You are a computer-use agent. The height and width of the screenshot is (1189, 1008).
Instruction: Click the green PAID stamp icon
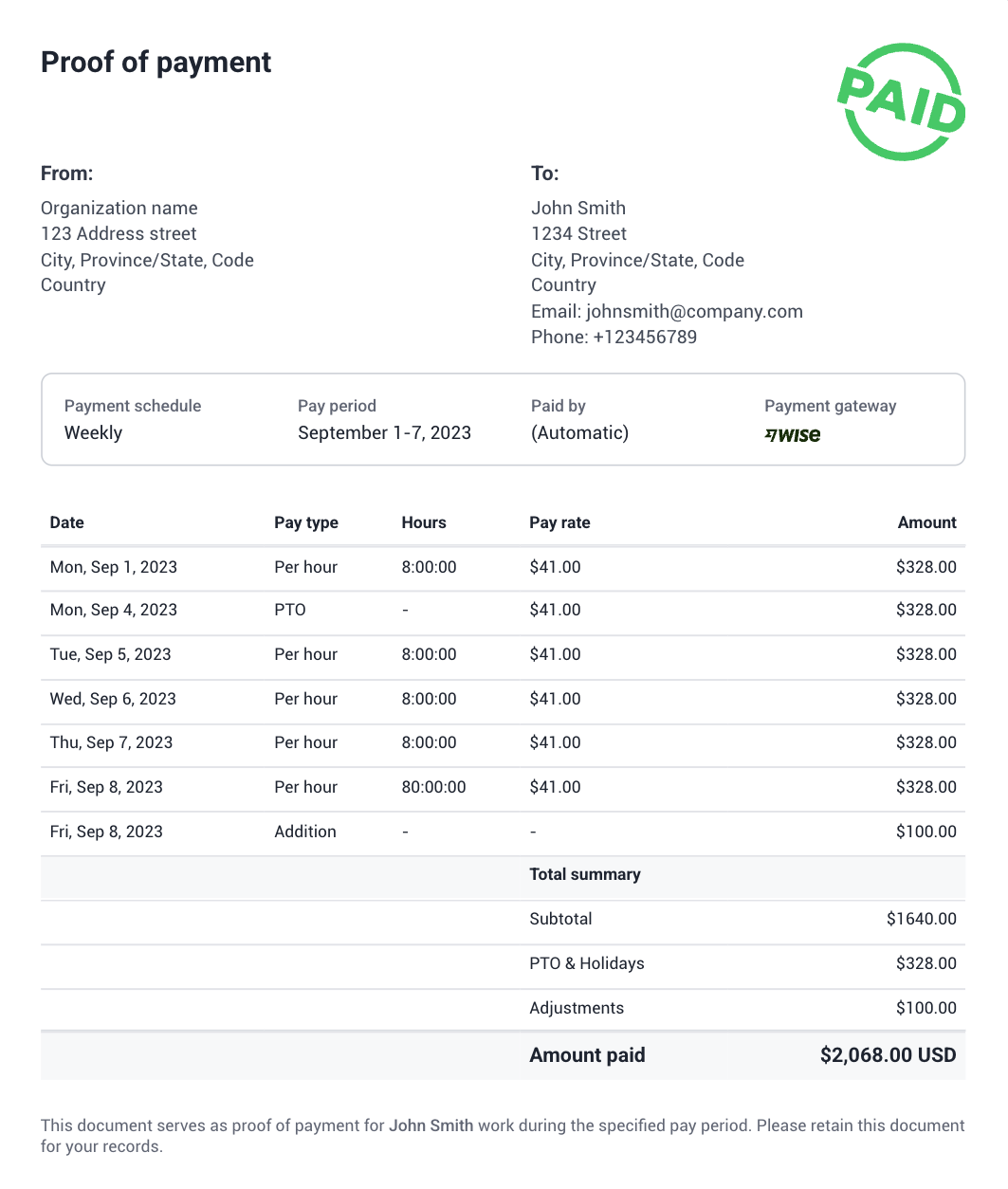901,101
